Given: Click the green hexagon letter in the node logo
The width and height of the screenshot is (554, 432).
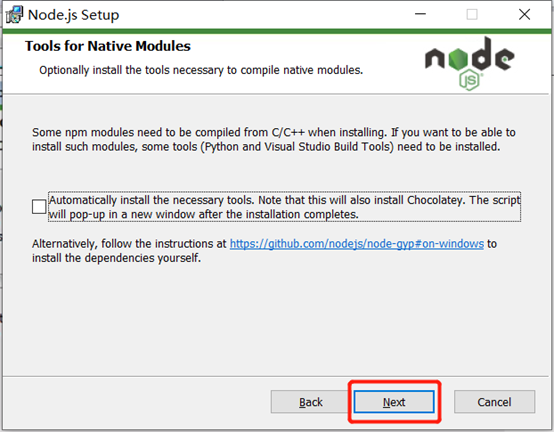Looking at the screenshot, I should point(458,59).
